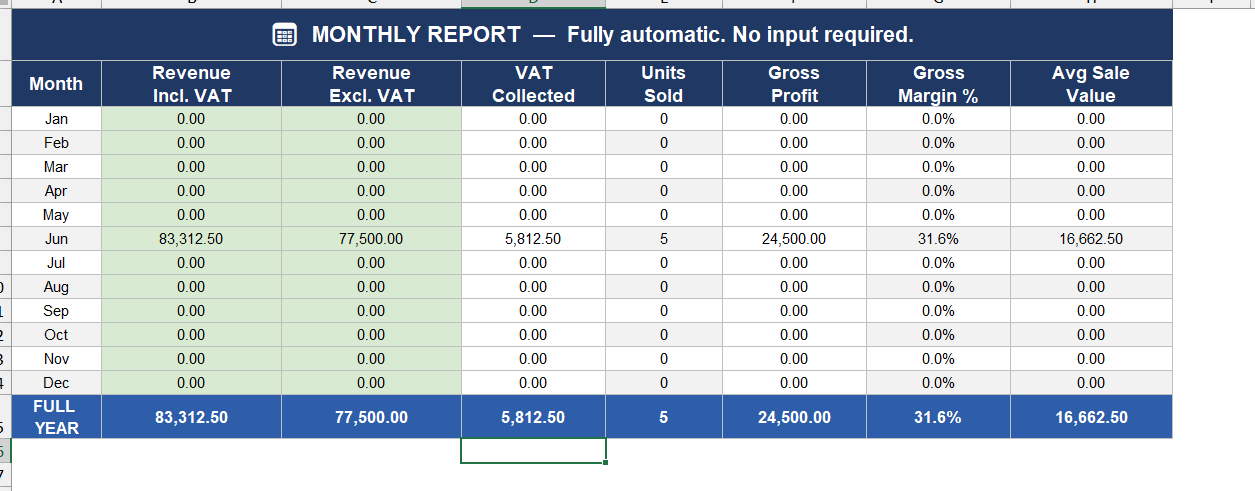The height and width of the screenshot is (491, 1255).
Task: Select June avg sale value 16,662.50
Action: coord(1091,239)
